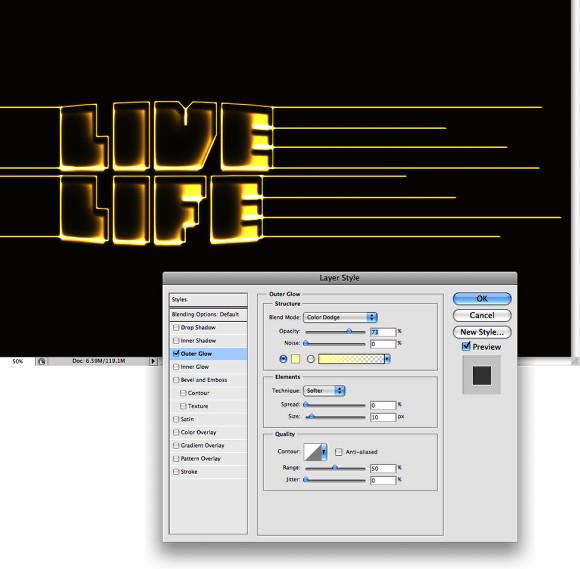Click the Size value field
The image size is (580, 569).
coord(383,417)
